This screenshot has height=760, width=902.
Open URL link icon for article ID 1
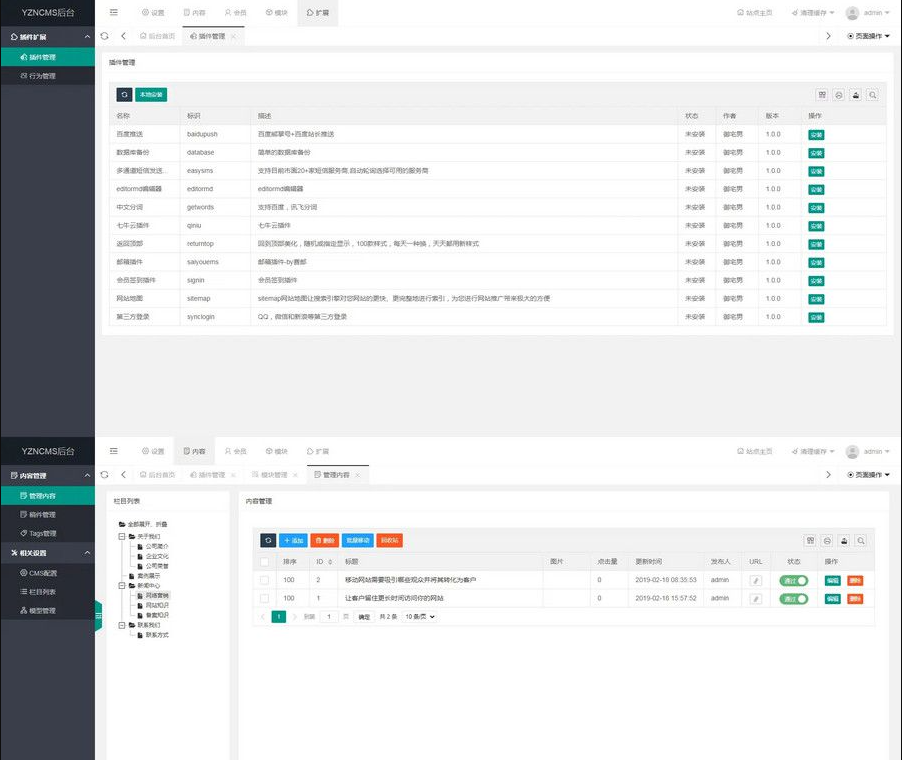click(756, 599)
